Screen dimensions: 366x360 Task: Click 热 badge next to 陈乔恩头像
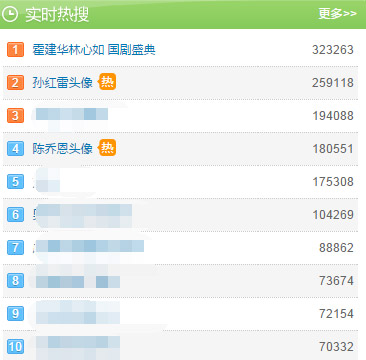tap(107, 148)
